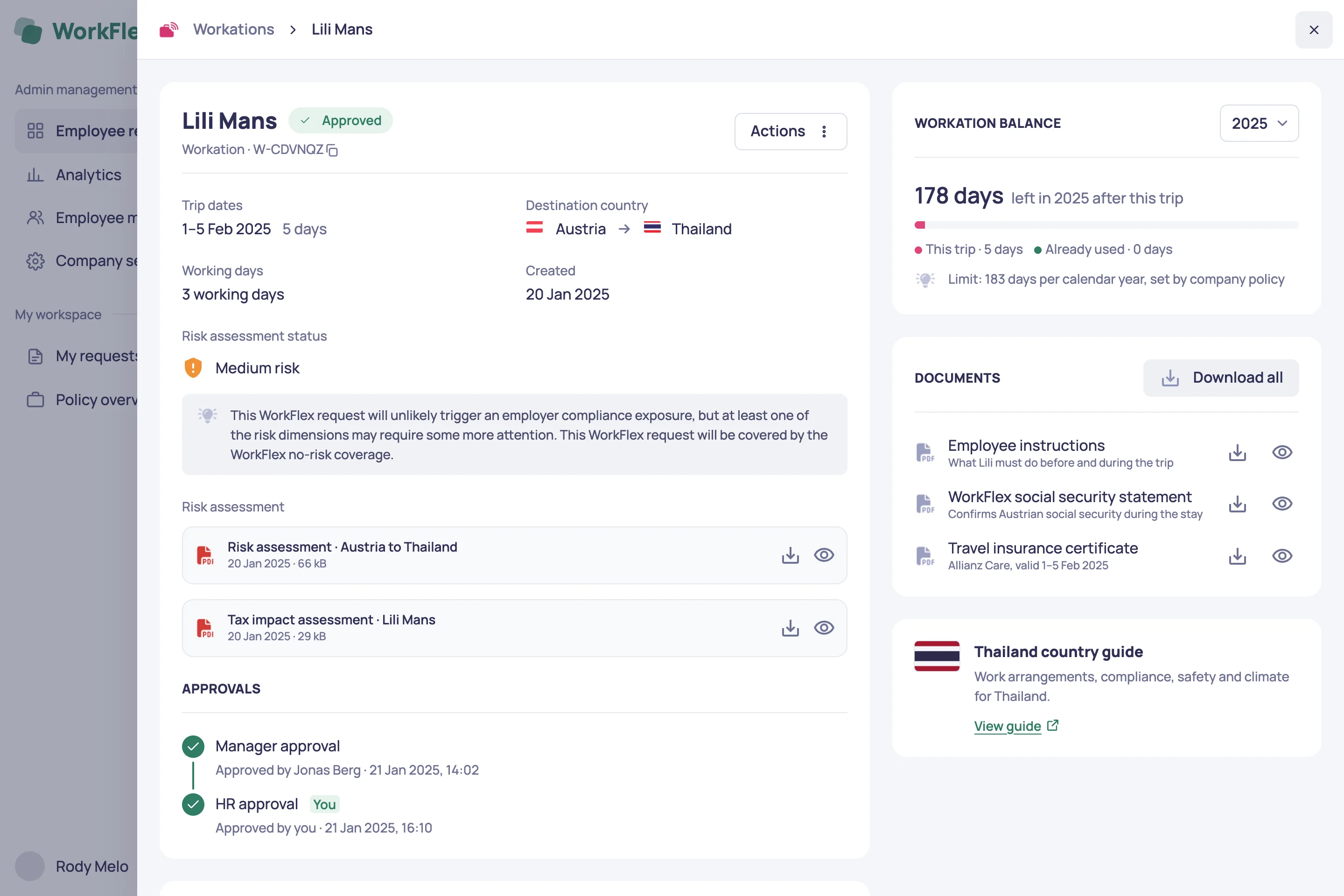Download Tax impact assessment PDF
1344x896 pixels.
click(x=790, y=628)
